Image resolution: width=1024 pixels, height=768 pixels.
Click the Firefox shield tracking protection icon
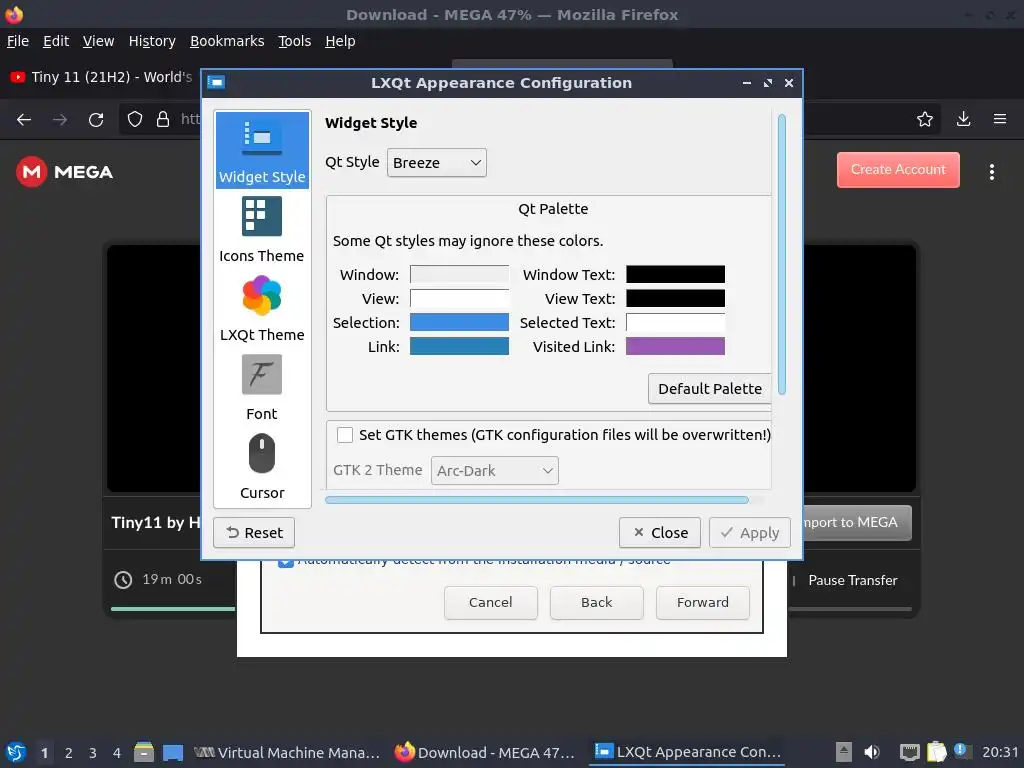point(135,120)
